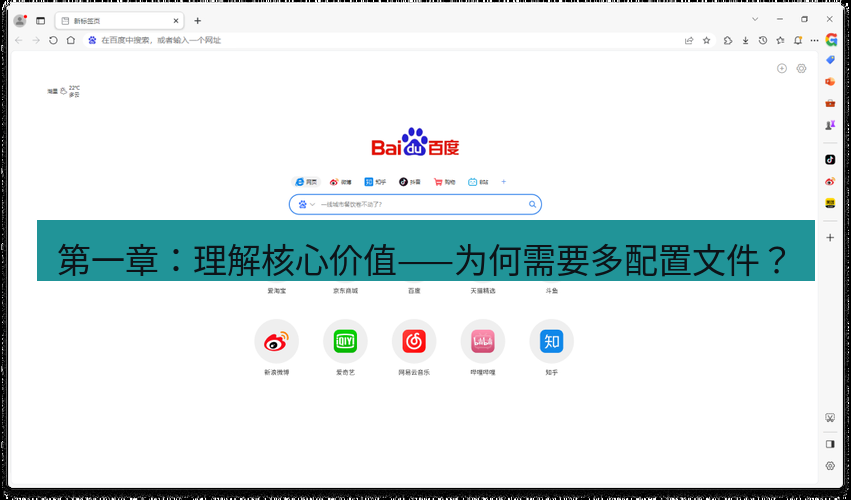The height and width of the screenshot is (500, 851).
Task: Open the yellow Meituan sidebar icon
Action: tap(830, 203)
